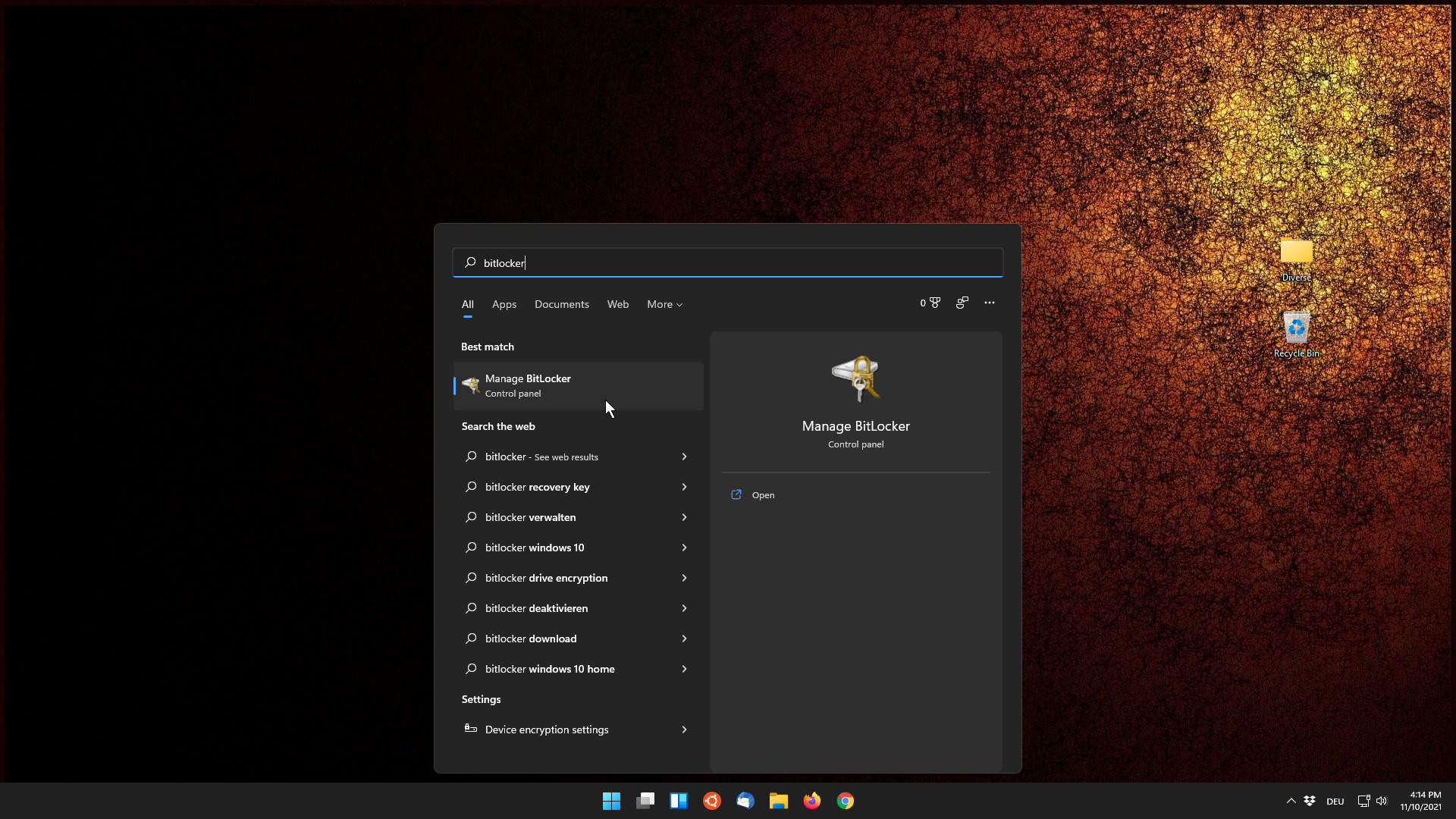Screen dimensions: 1456x819
Task: Launch Firefox from the taskbar
Action: pyautogui.click(x=812, y=801)
